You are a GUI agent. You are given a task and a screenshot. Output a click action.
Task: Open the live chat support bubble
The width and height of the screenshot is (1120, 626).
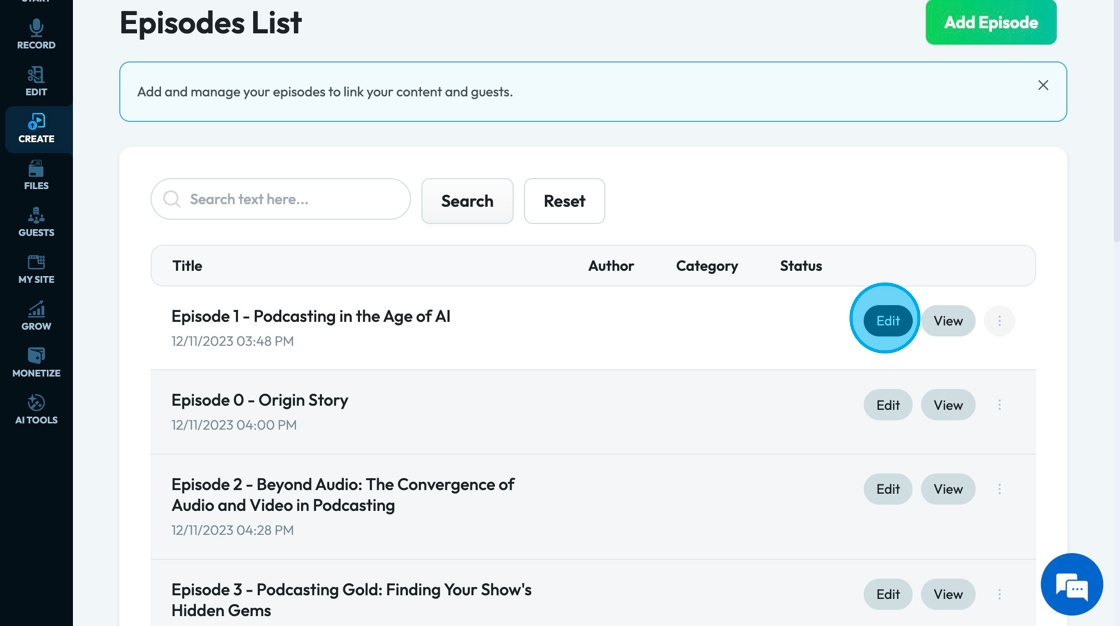click(x=1071, y=585)
